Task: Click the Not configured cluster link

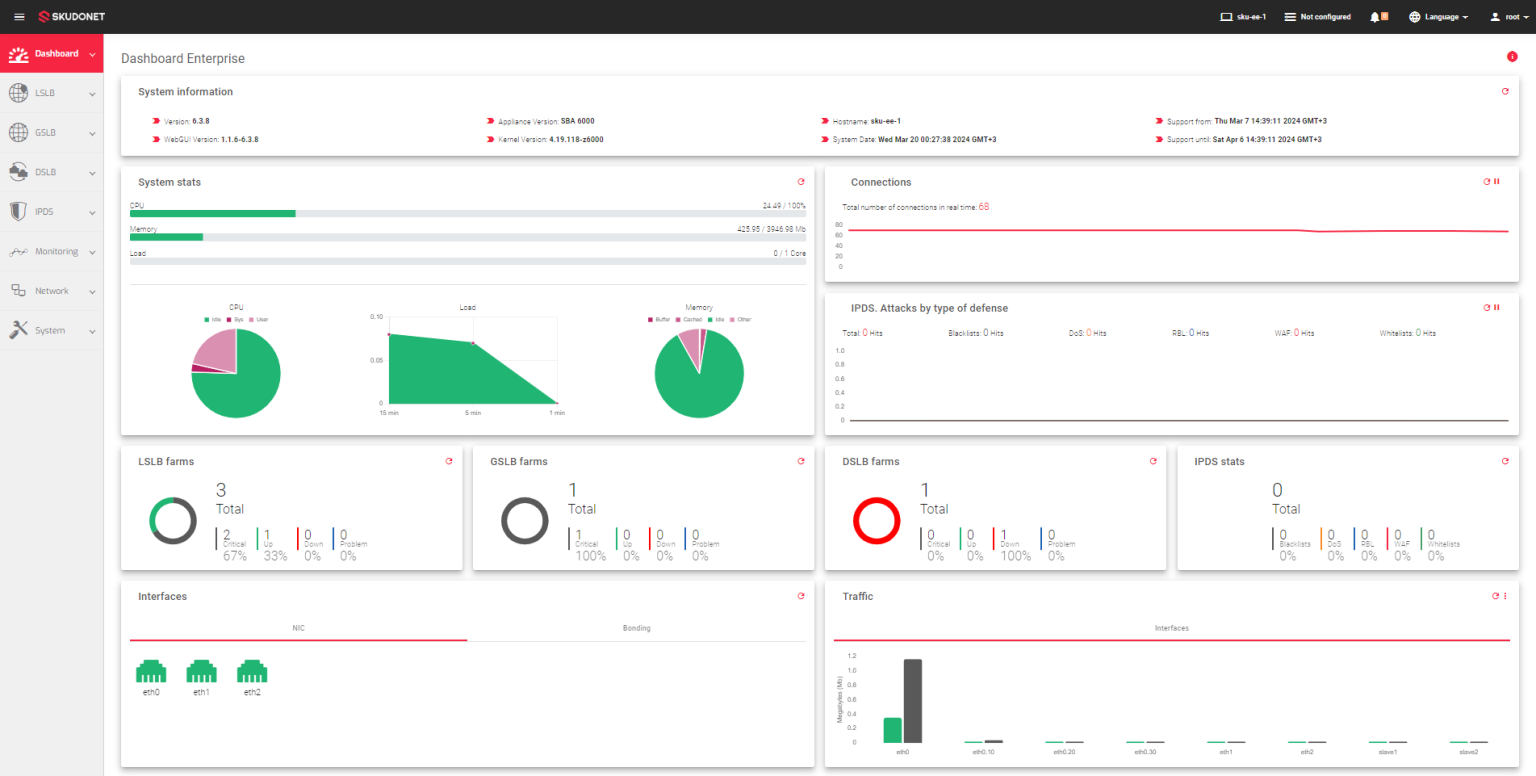Action: (1317, 16)
